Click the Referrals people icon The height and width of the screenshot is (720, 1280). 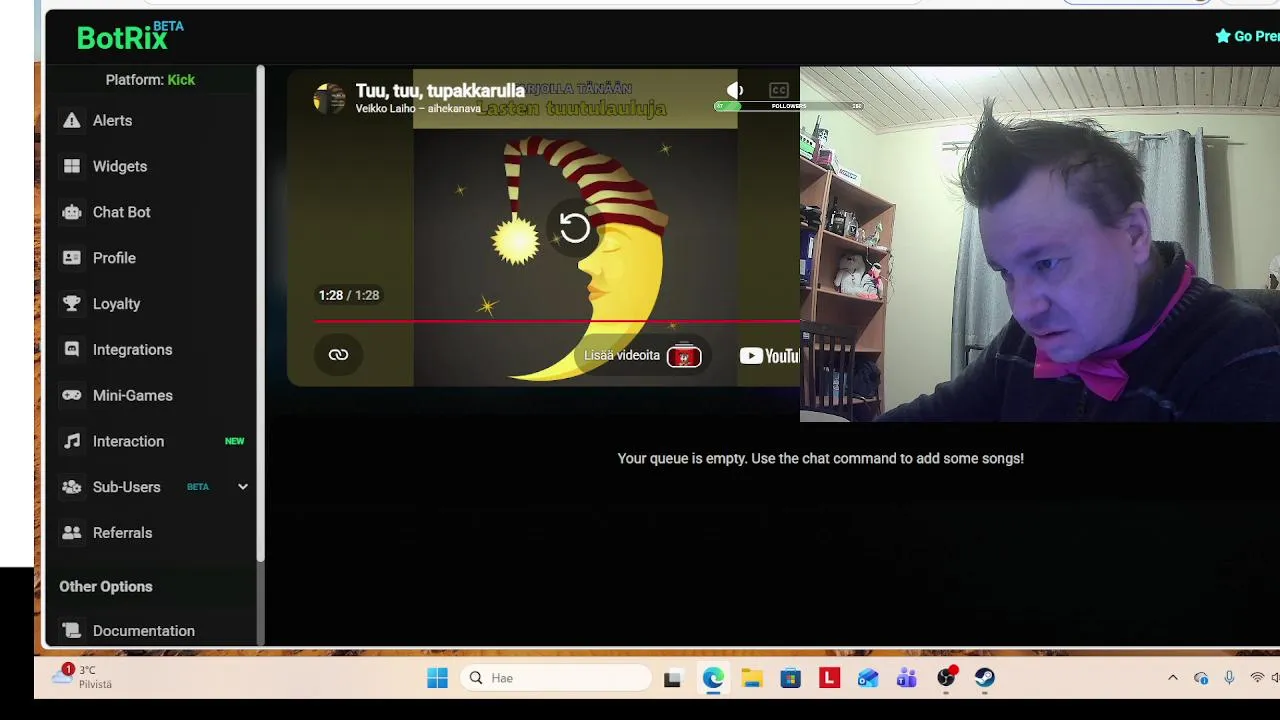point(71,533)
